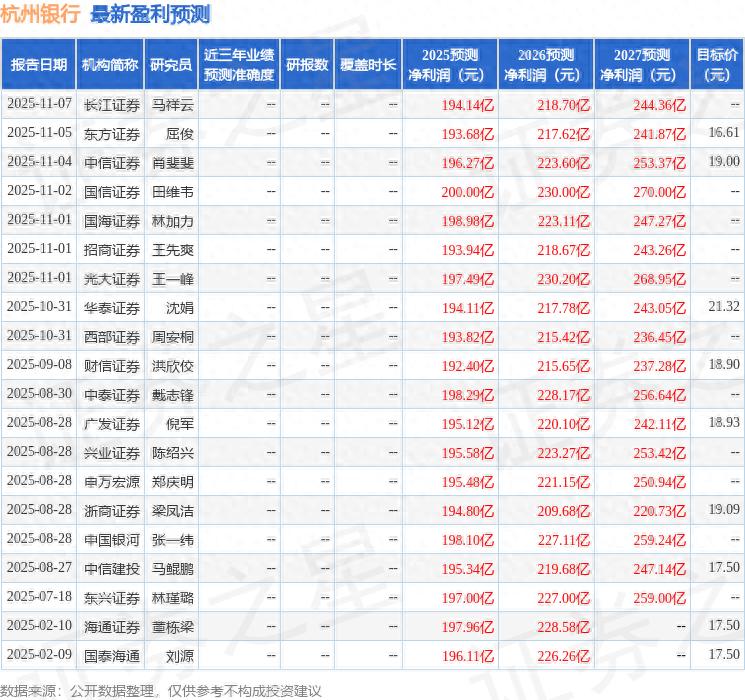745x700 pixels.
Task: Select 海通证券 institution cell
Action: click(112, 626)
